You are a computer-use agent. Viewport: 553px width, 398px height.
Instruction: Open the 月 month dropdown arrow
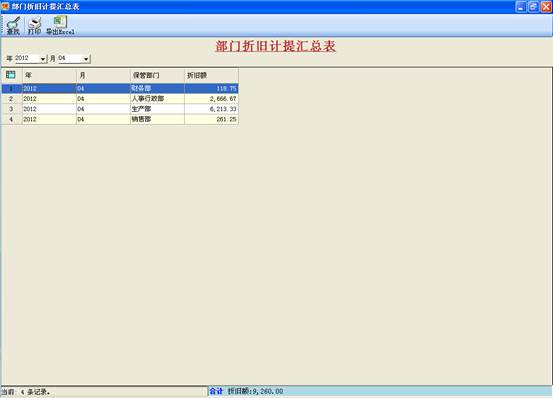[x=86, y=59]
